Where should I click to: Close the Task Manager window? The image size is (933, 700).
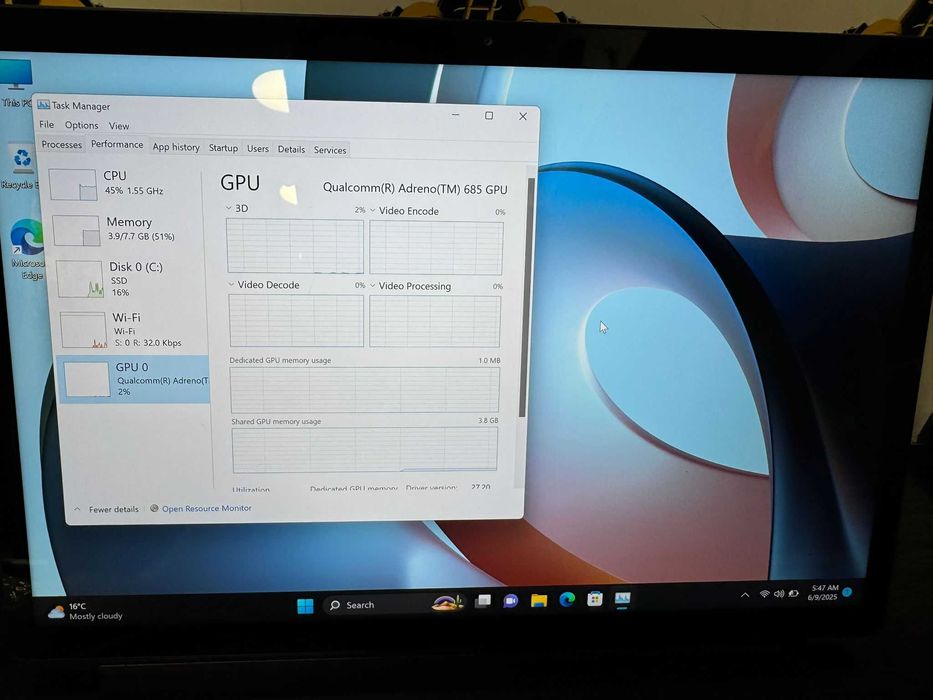tap(523, 117)
